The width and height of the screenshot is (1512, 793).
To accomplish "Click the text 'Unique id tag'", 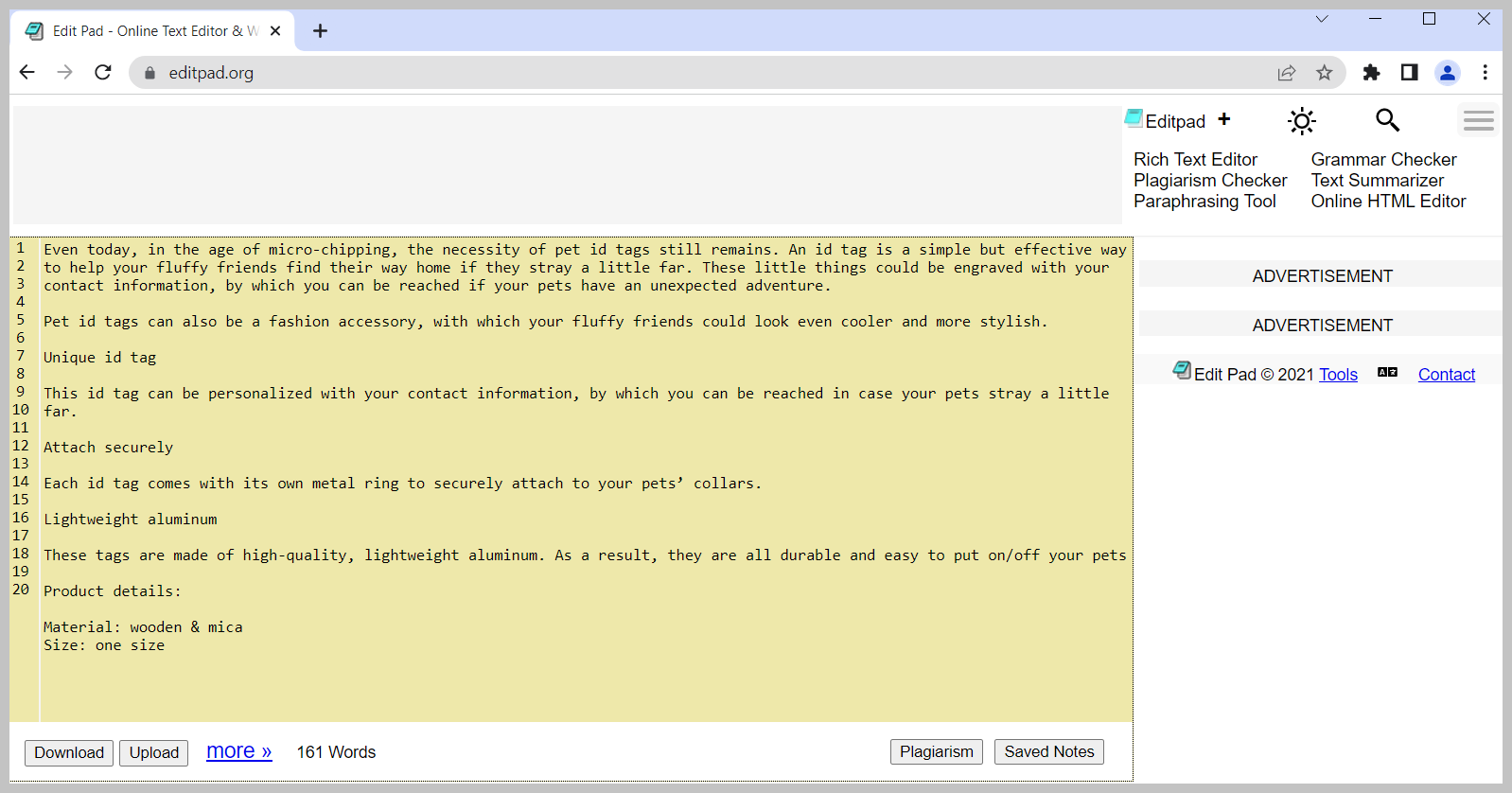I will [99, 358].
